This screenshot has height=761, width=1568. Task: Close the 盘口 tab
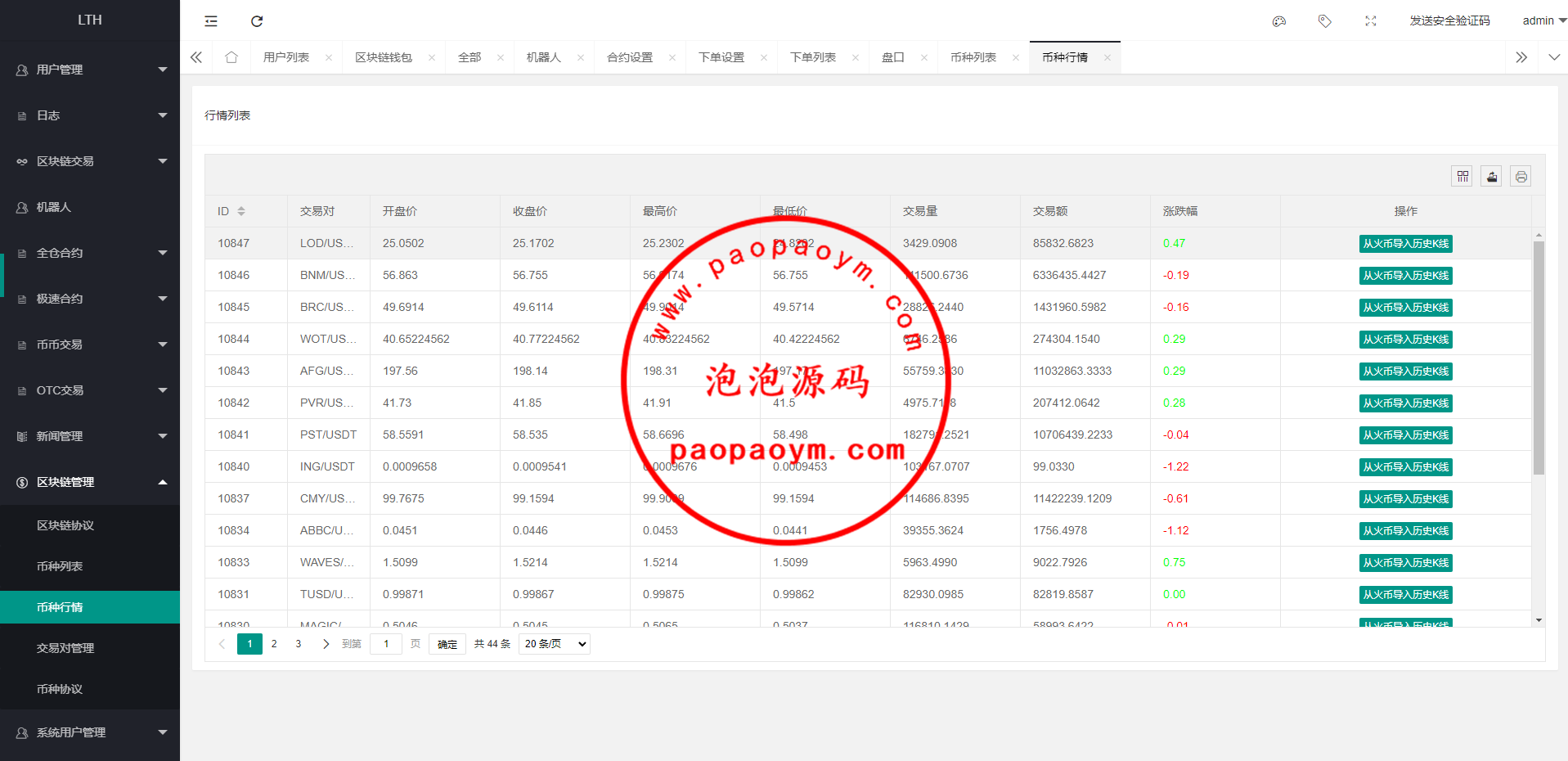pos(924,57)
